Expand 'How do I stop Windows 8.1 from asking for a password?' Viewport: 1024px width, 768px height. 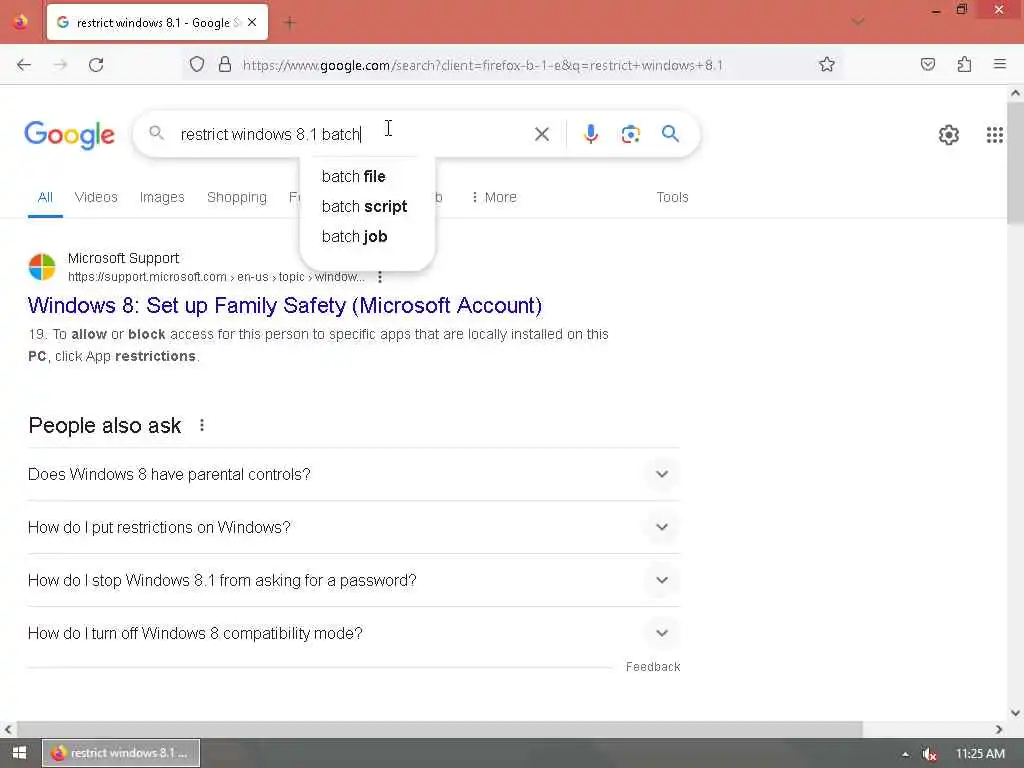[353, 580]
